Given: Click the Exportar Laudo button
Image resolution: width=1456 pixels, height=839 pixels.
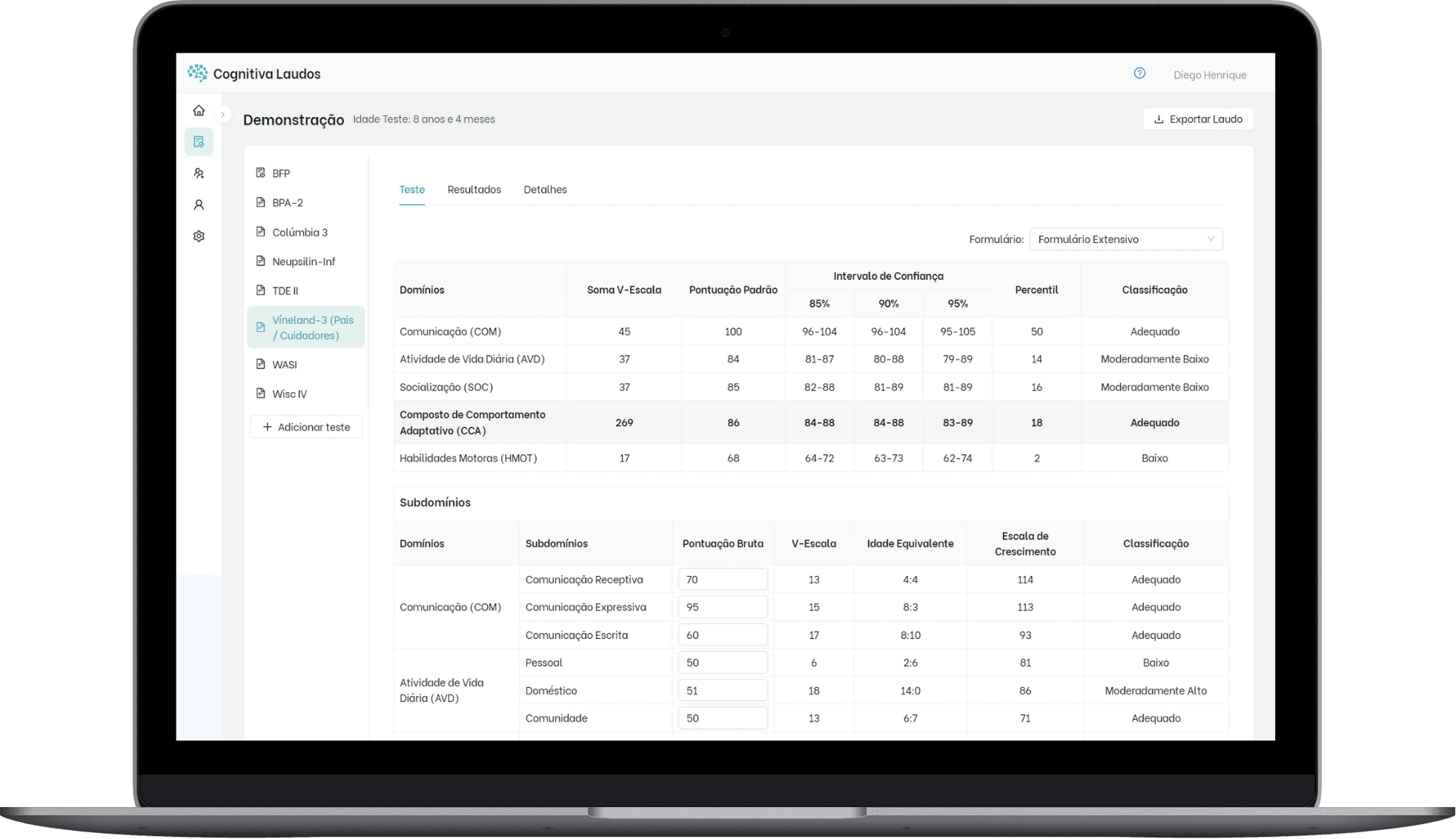Looking at the screenshot, I should pos(1197,119).
